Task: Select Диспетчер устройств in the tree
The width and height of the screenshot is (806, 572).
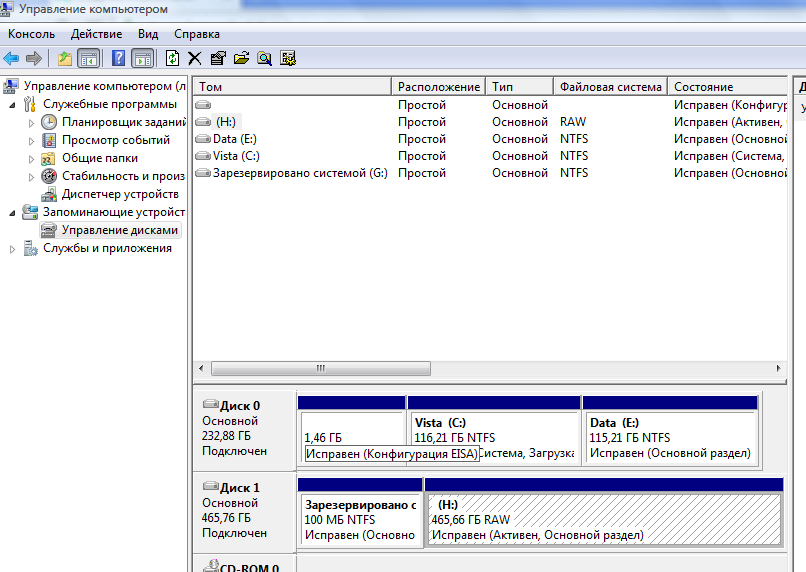Action: 119,194
